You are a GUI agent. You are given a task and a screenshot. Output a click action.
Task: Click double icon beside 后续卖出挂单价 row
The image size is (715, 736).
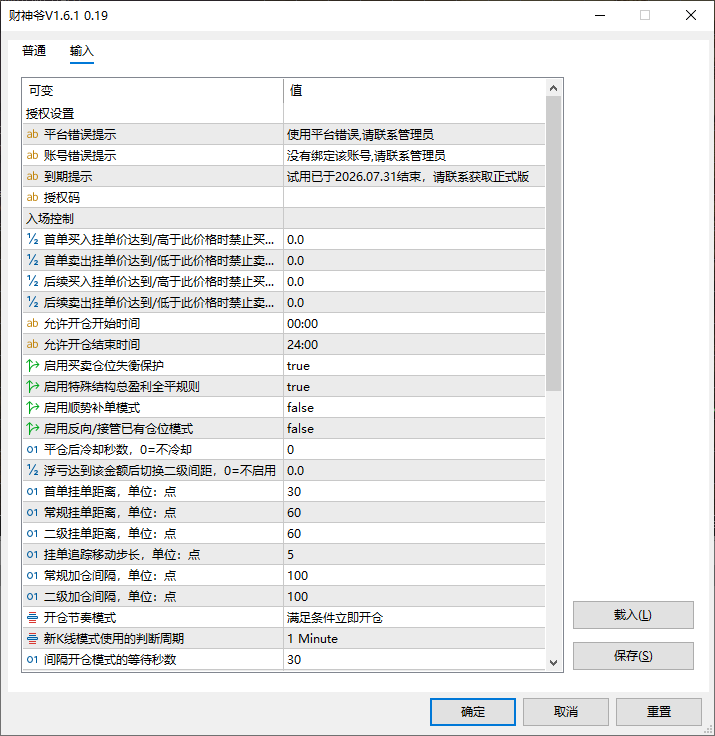pyautogui.click(x=32, y=302)
